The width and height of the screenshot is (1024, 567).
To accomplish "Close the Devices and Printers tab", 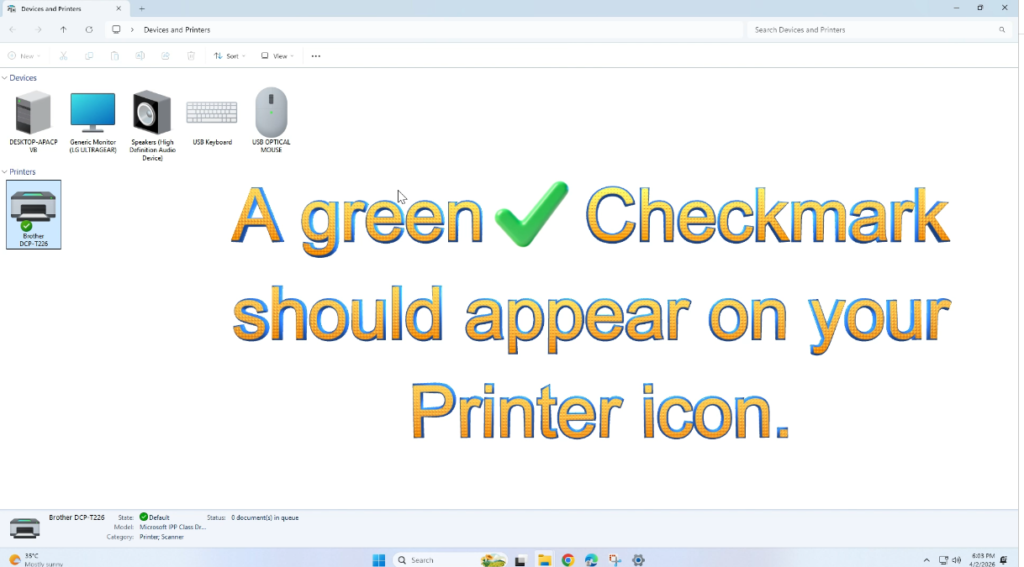I will (118, 9).
